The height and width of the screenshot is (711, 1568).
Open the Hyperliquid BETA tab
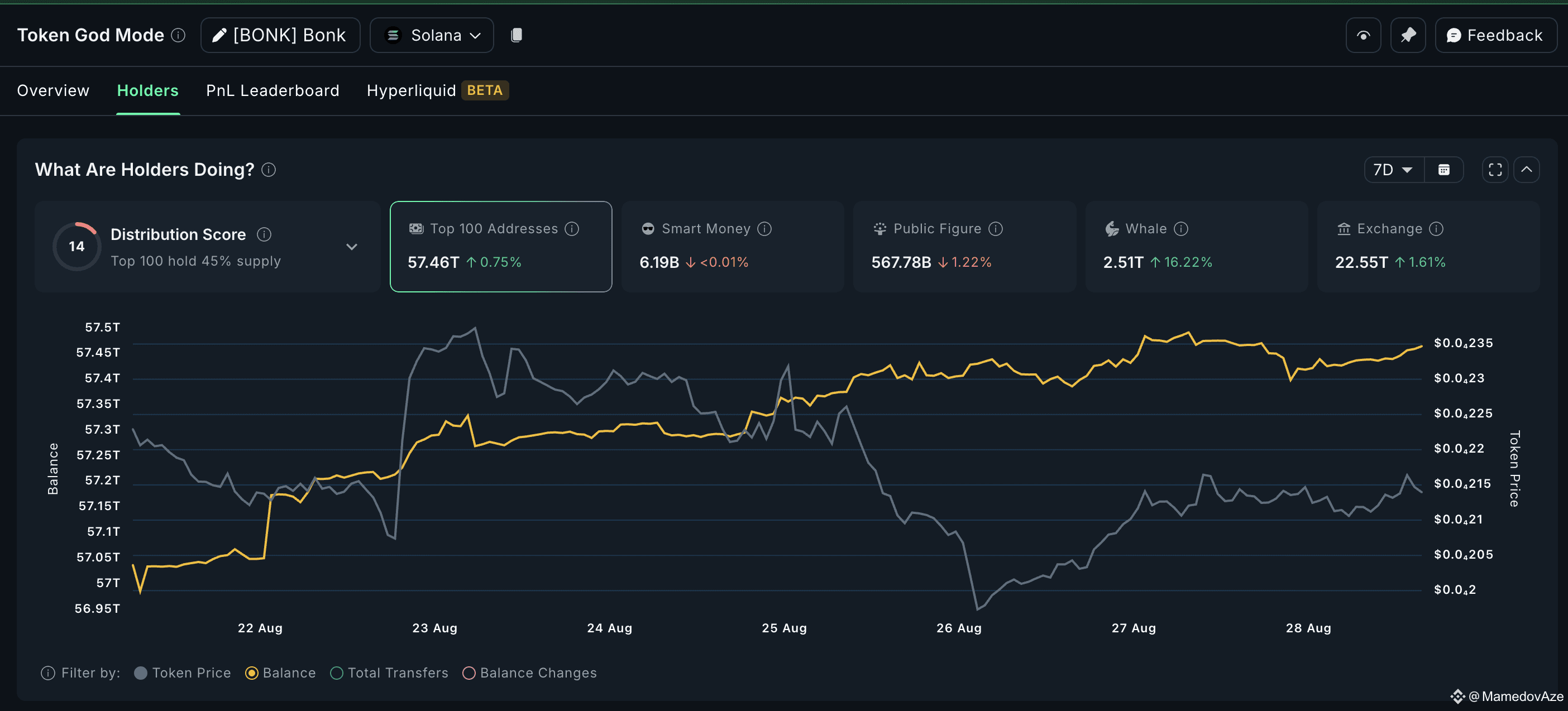click(x=438, y=90)
